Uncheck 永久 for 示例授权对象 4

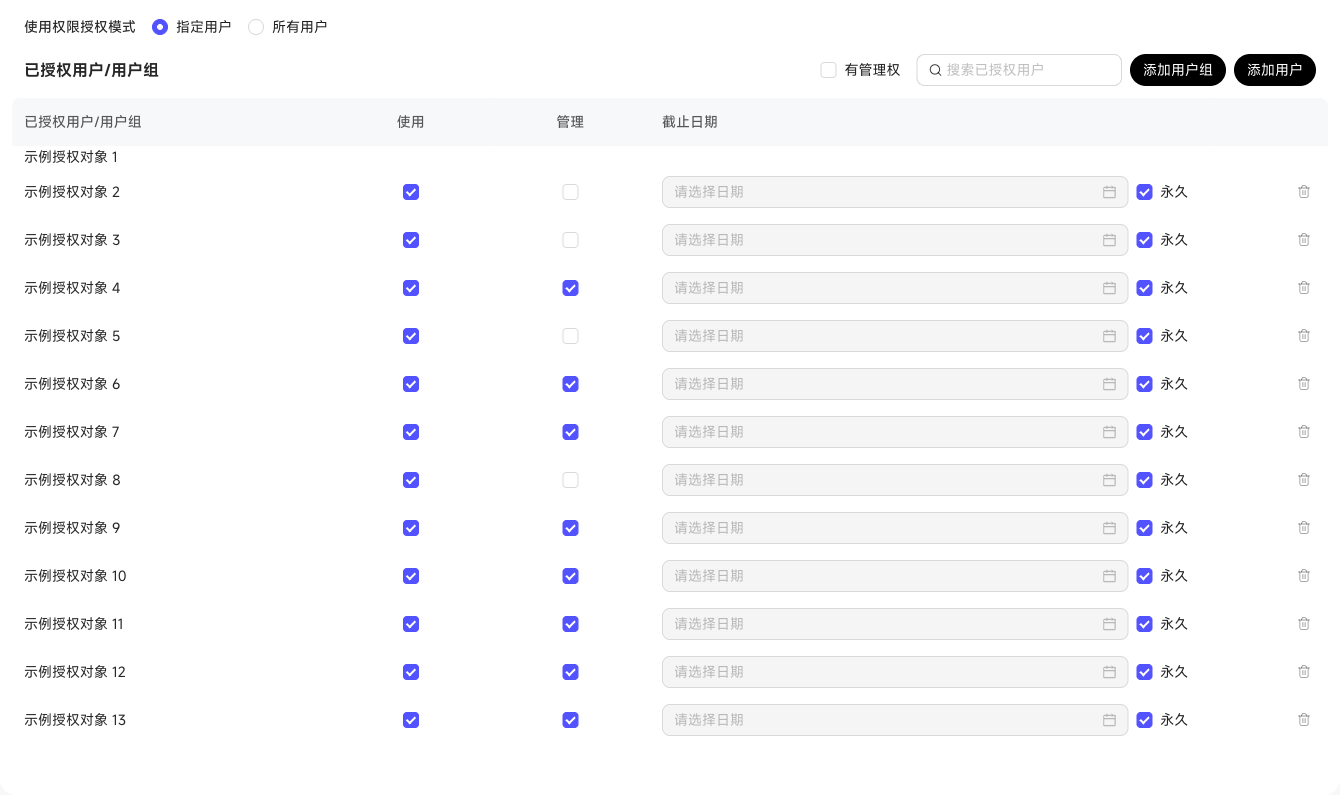coord(1145,288)
